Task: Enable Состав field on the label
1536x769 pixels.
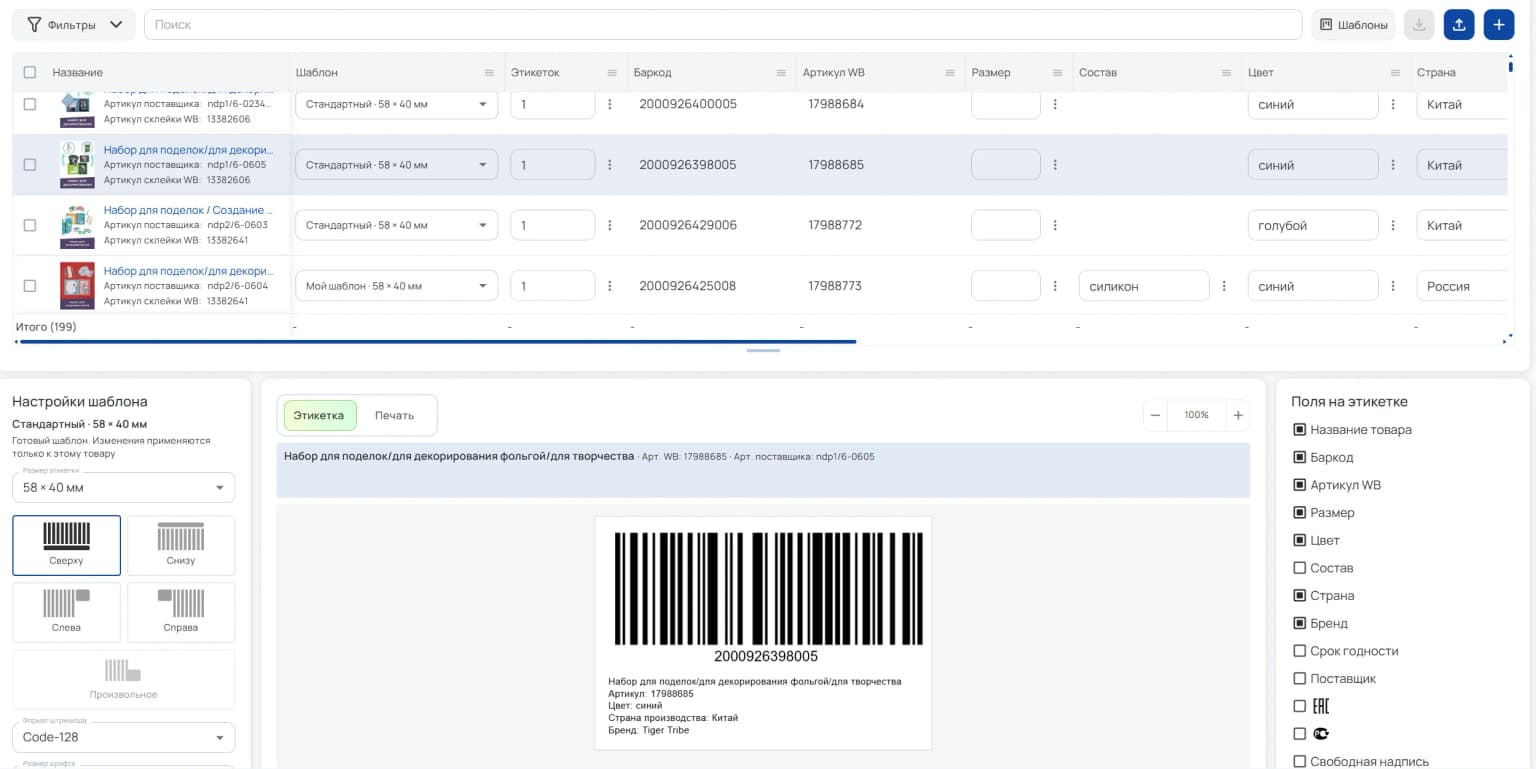Action: click(1300, 568)
